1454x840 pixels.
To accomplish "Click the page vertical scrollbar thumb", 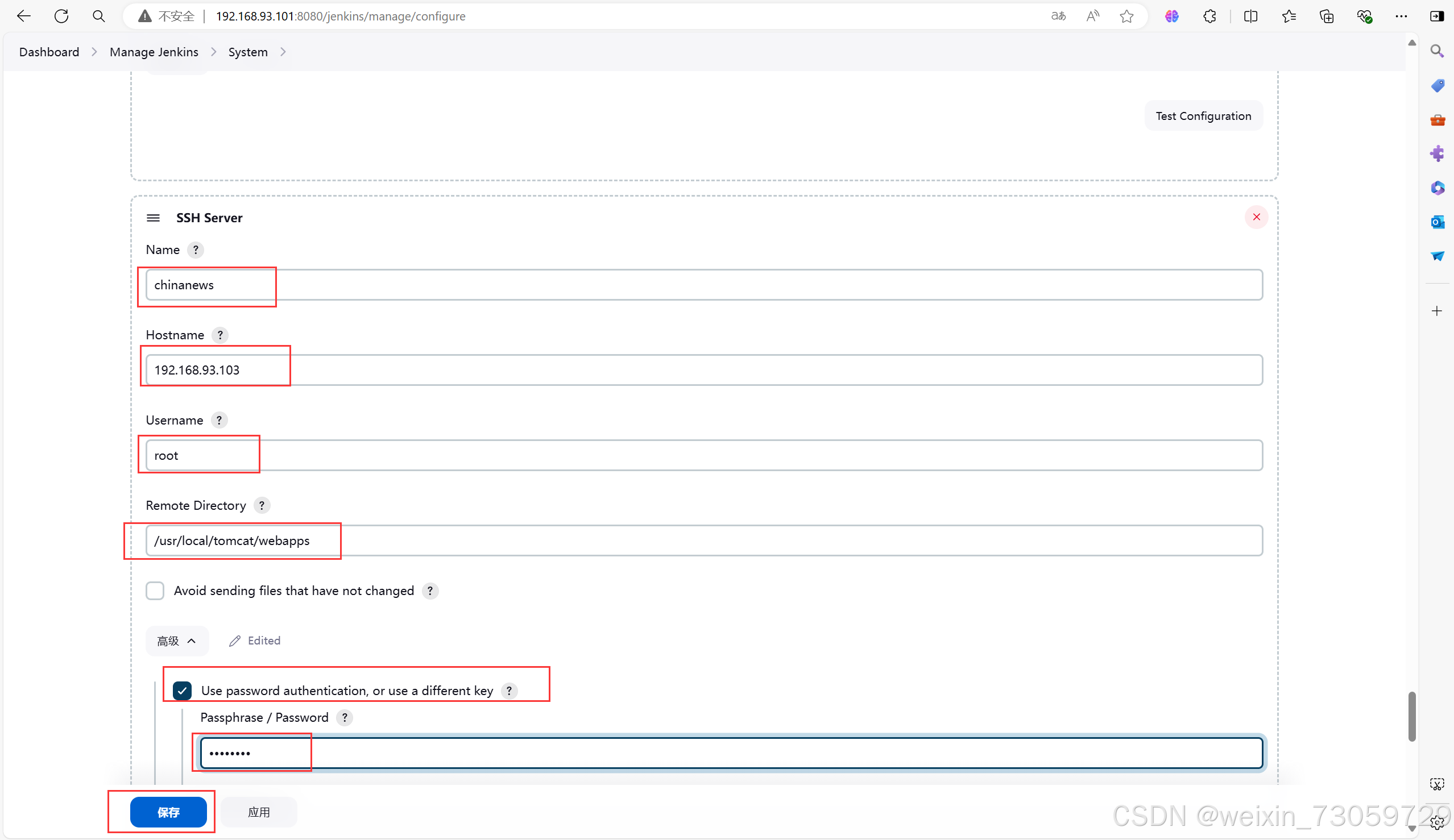I will pyautogui.click(x=1411, y=717).
